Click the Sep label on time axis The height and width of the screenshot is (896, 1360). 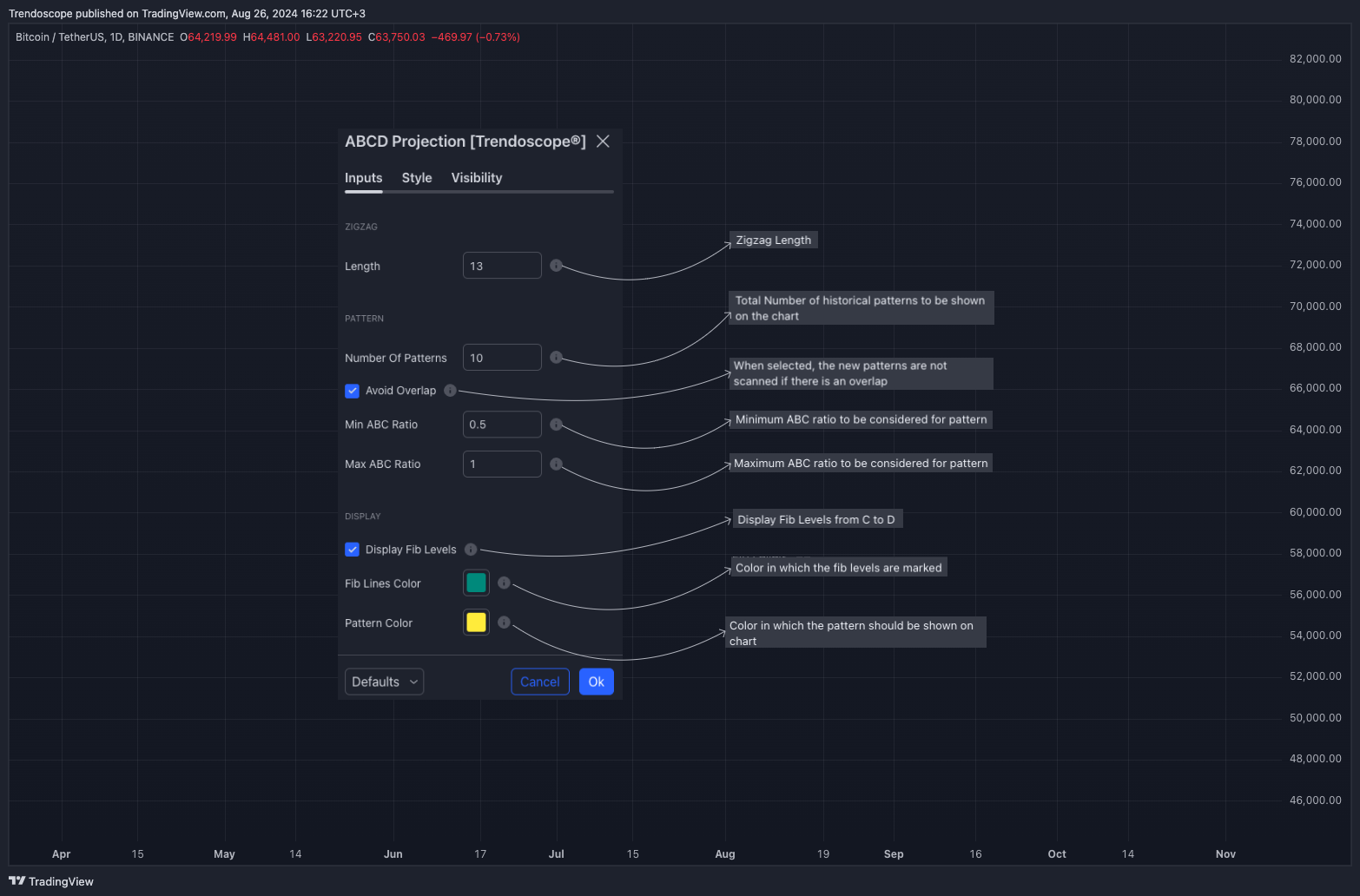894,854
